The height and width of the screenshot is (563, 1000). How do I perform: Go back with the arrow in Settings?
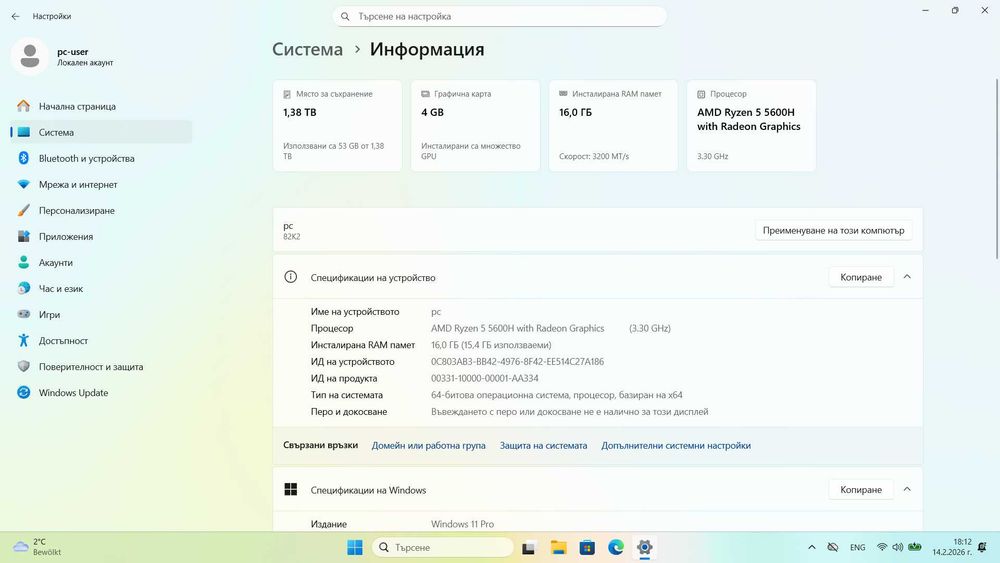tap(15, 17)
